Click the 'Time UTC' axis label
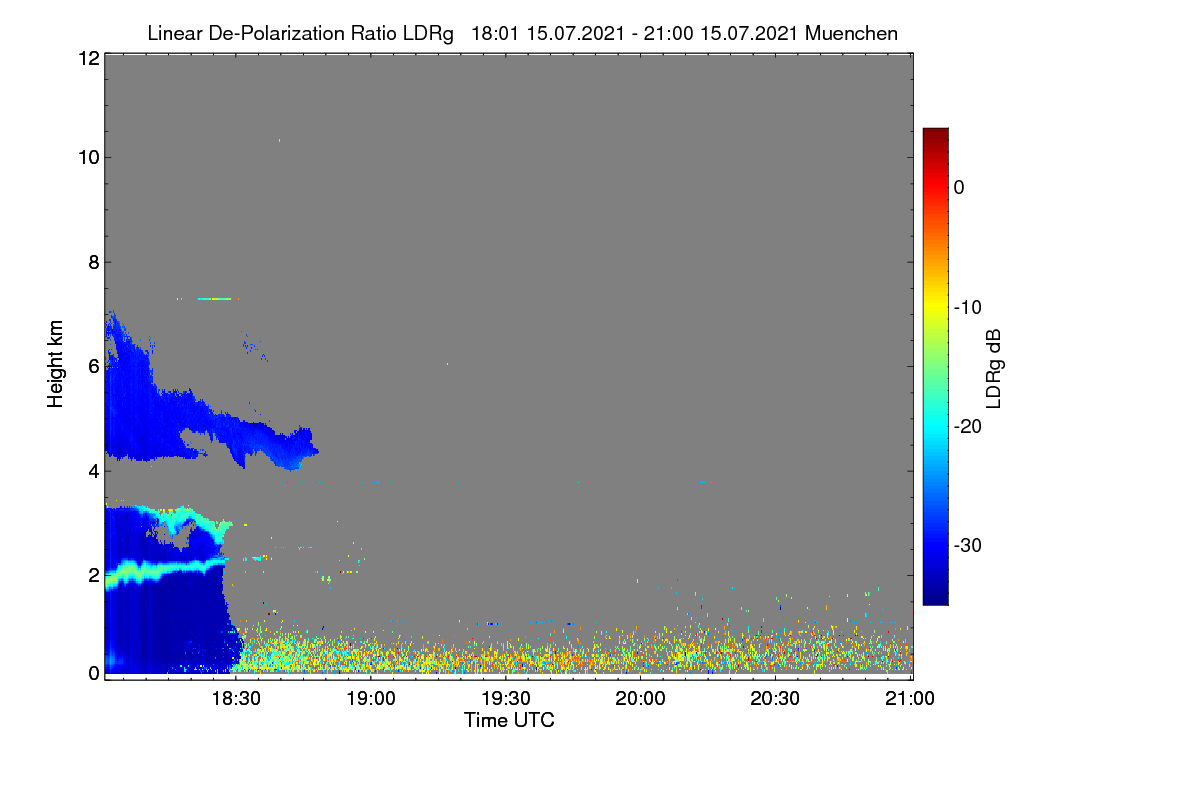 coord(509,720)
